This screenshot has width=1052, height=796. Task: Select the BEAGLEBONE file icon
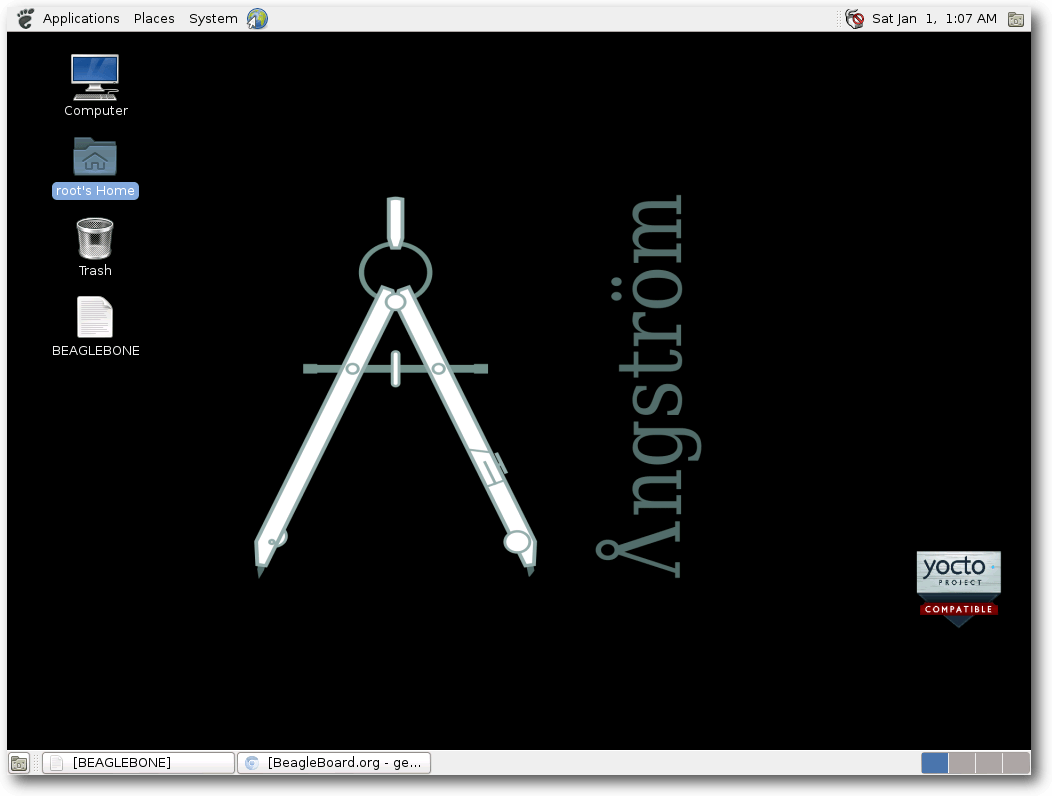pyautogui.click(x=95, y=317)
